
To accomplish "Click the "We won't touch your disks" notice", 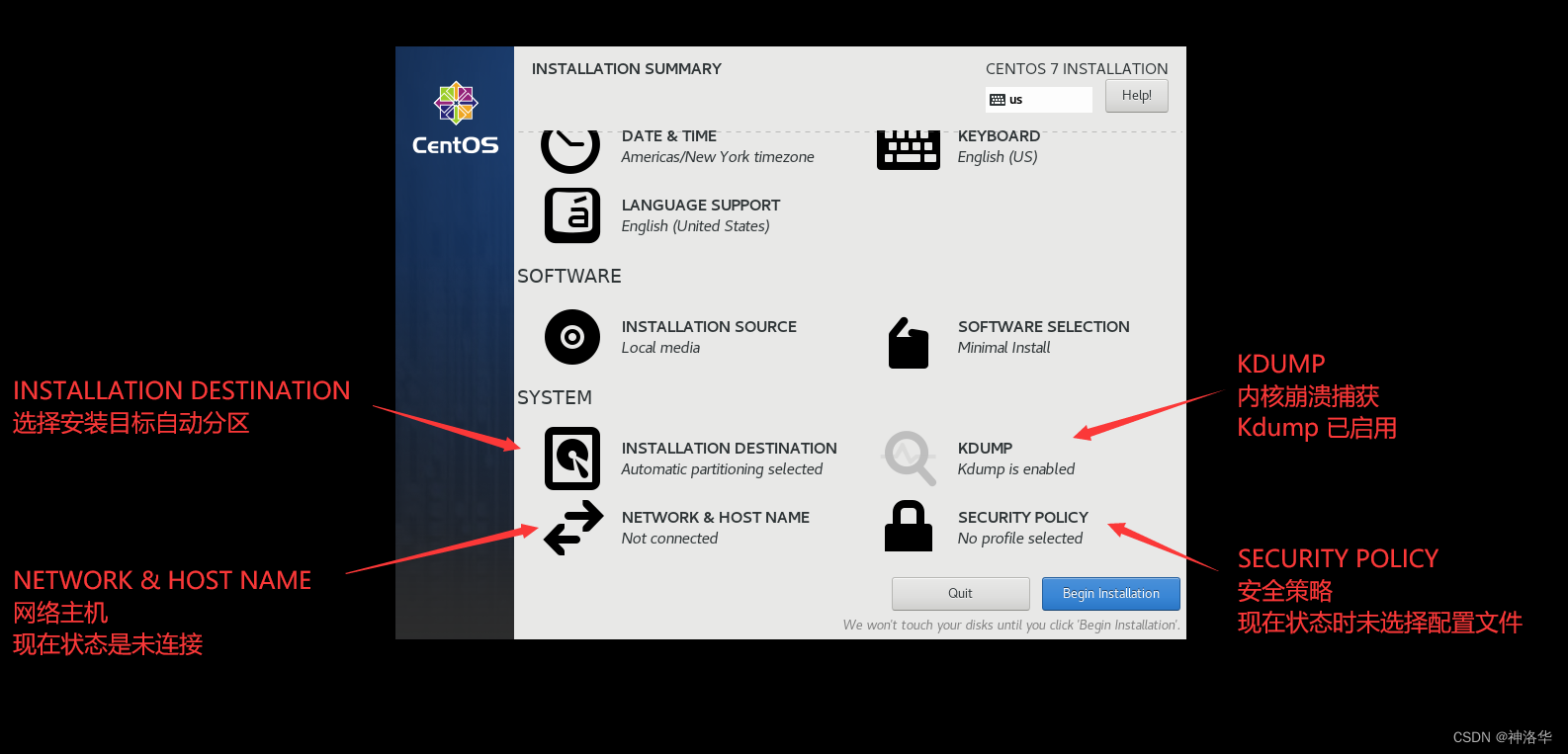I will [1011, 626].
